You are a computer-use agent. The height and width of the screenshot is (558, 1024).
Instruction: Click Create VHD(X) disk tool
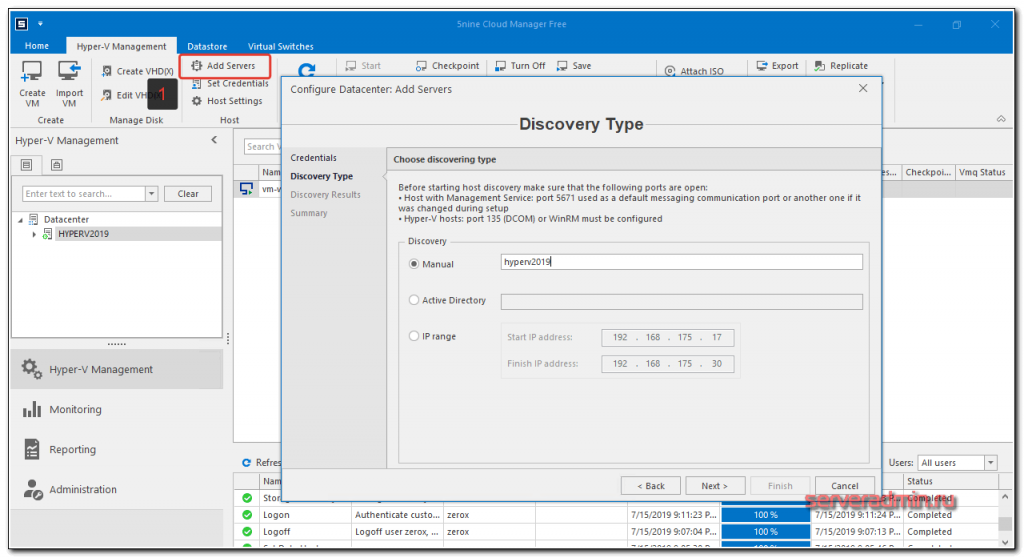click(137, 71)
